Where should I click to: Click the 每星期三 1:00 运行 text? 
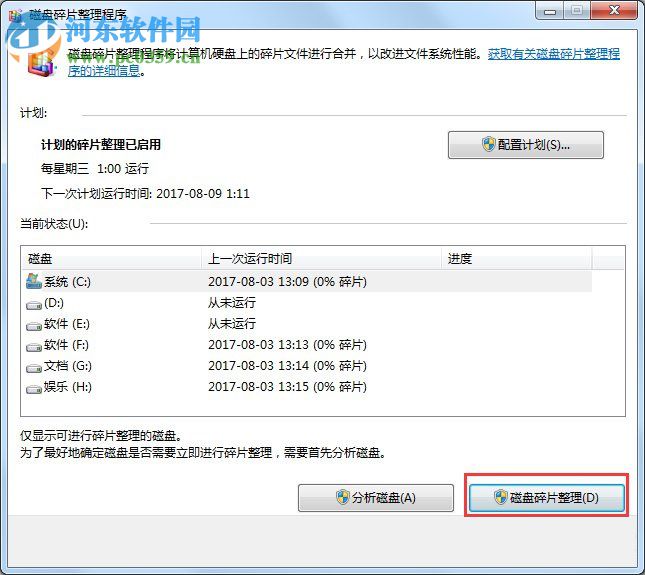[95, 169]
